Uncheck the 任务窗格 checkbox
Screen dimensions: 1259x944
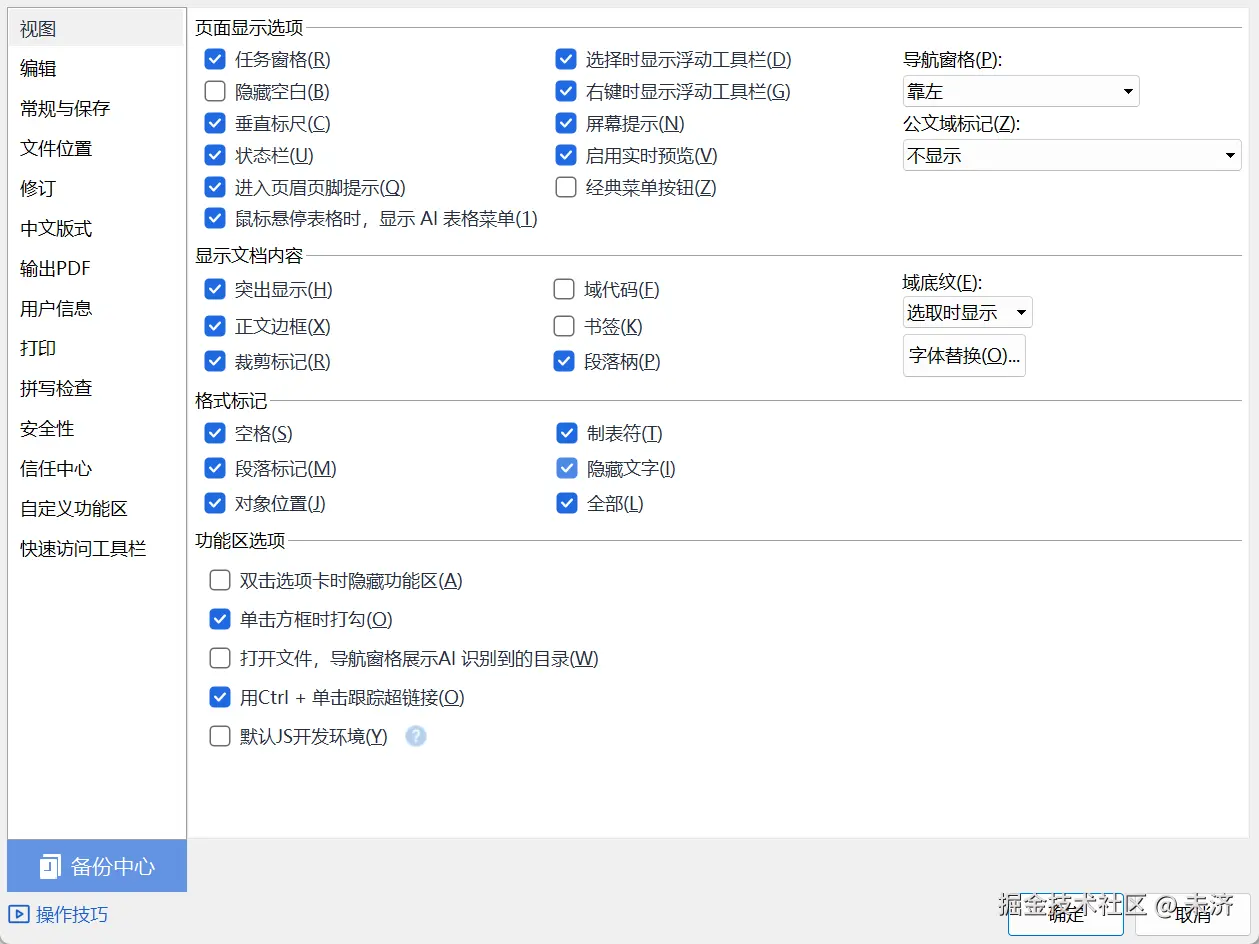click(x=215, y=60)
